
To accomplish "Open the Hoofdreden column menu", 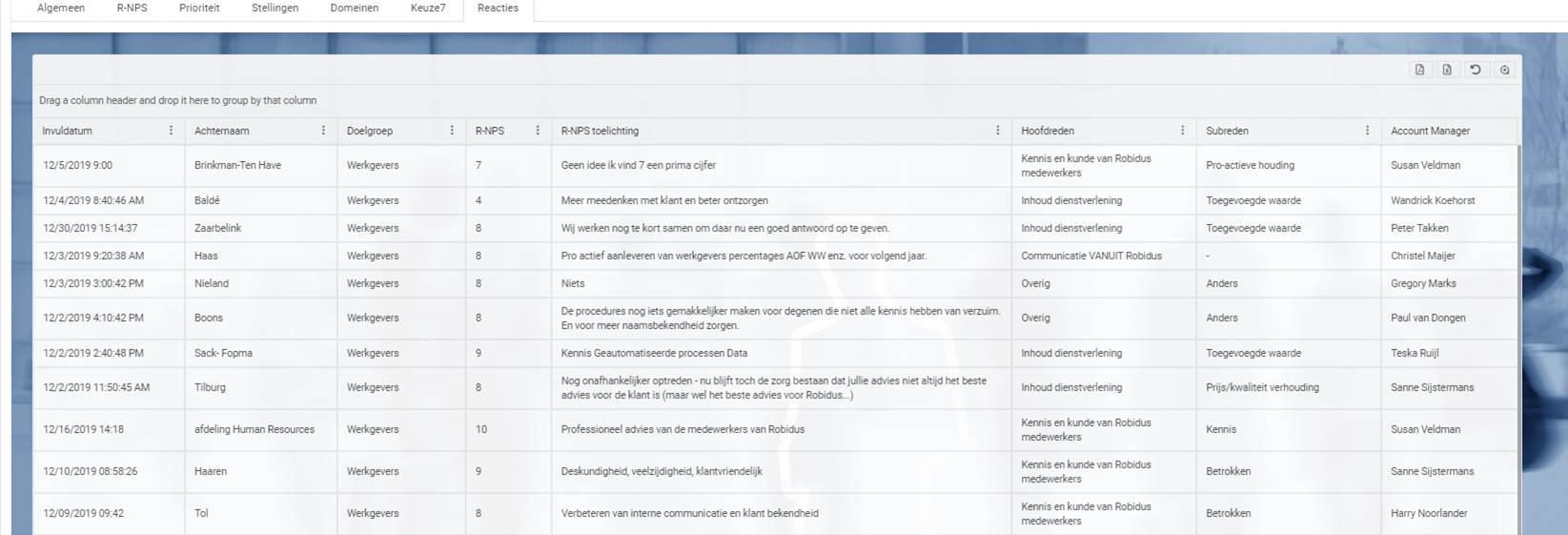I will tap(1183, 131).
